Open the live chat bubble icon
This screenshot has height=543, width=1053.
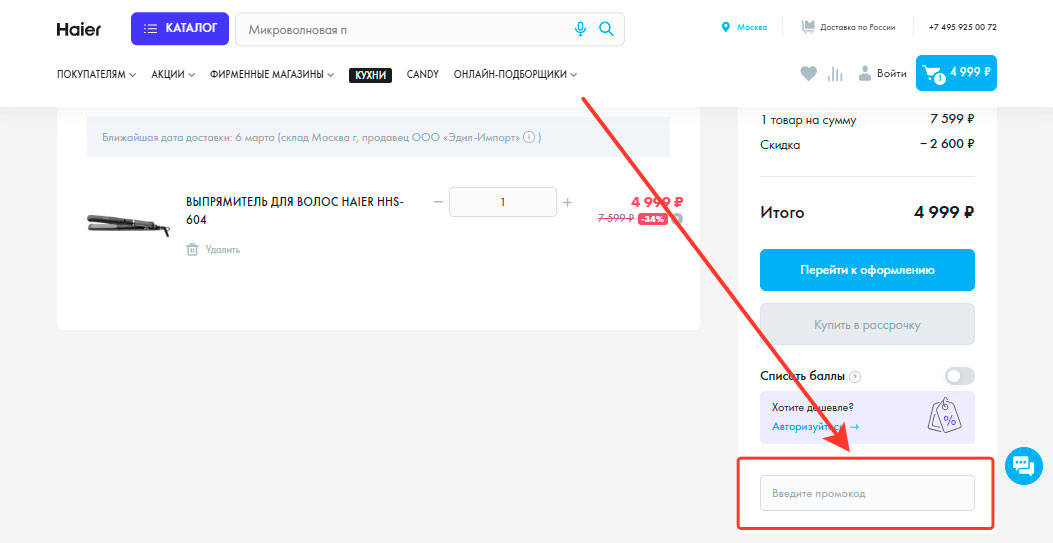coord(1022,465)
